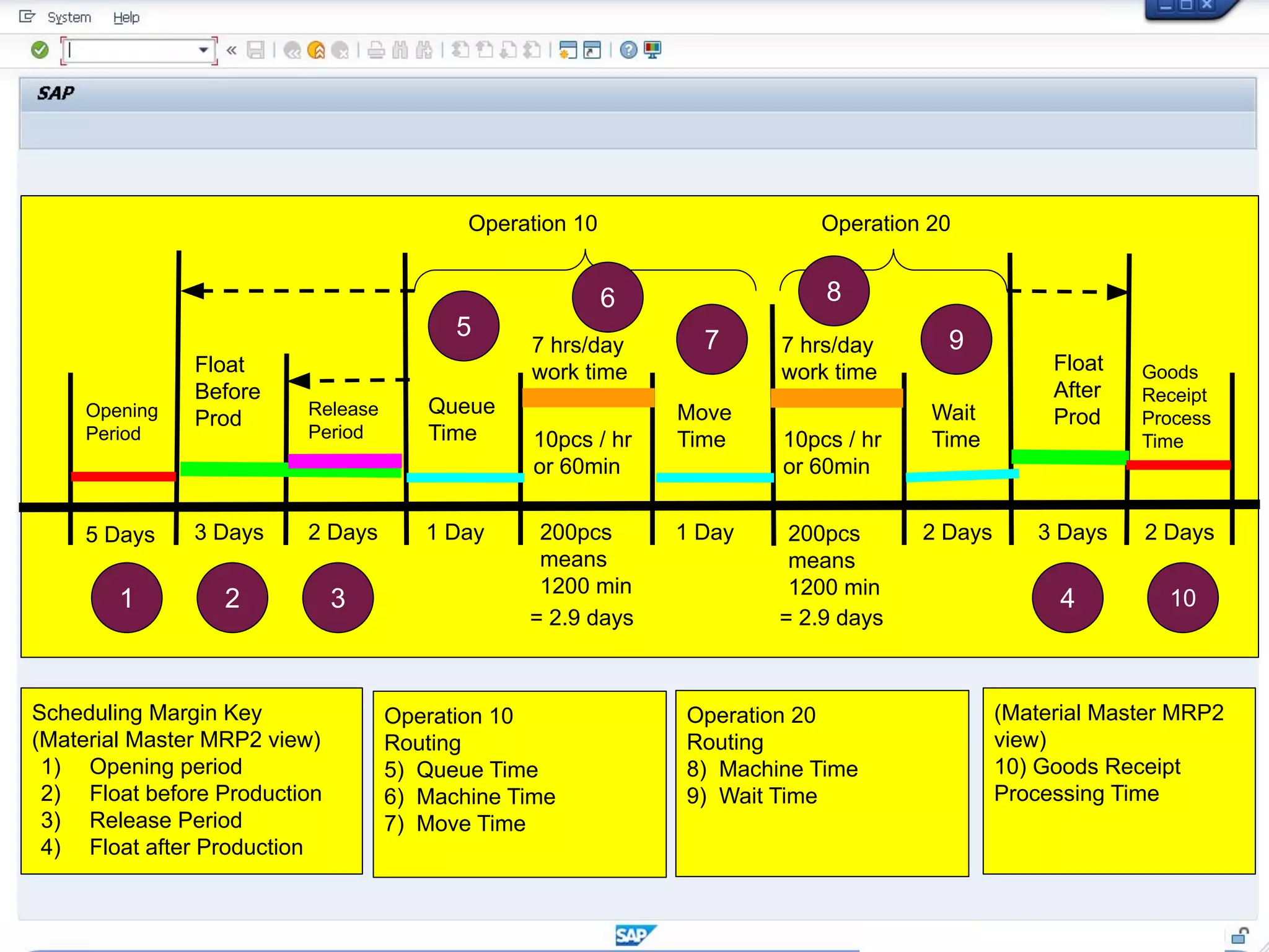This screenshot has width=1269, height=952.
Task: Go to last page icon
Action: 532,50
